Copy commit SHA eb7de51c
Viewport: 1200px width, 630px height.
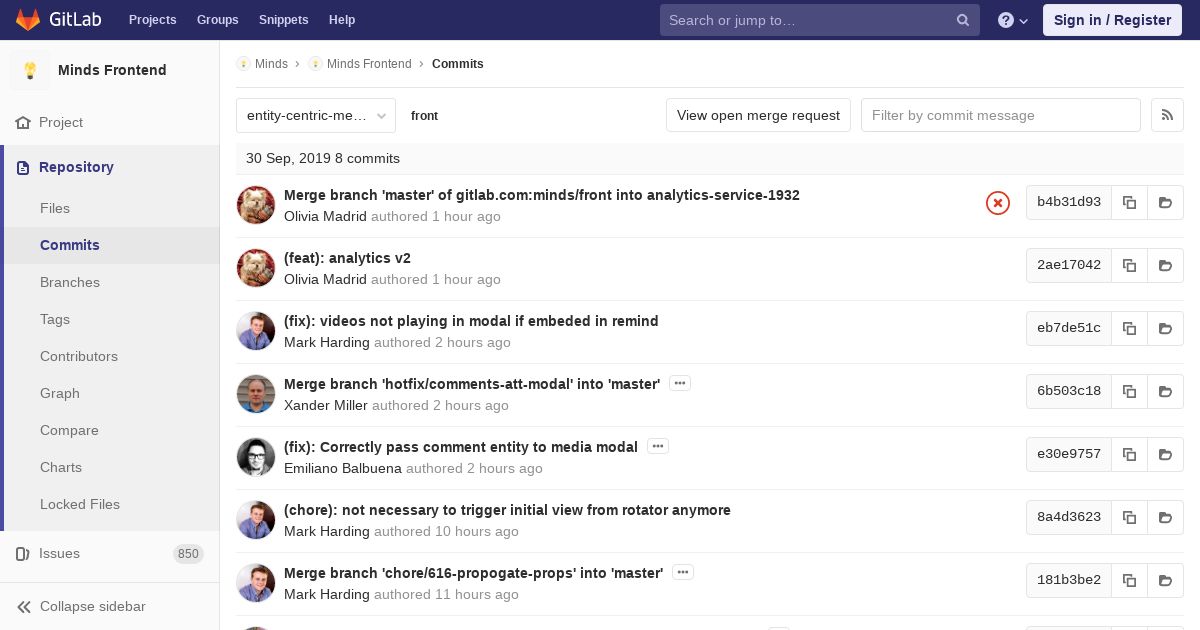[x=1129, y=328]
